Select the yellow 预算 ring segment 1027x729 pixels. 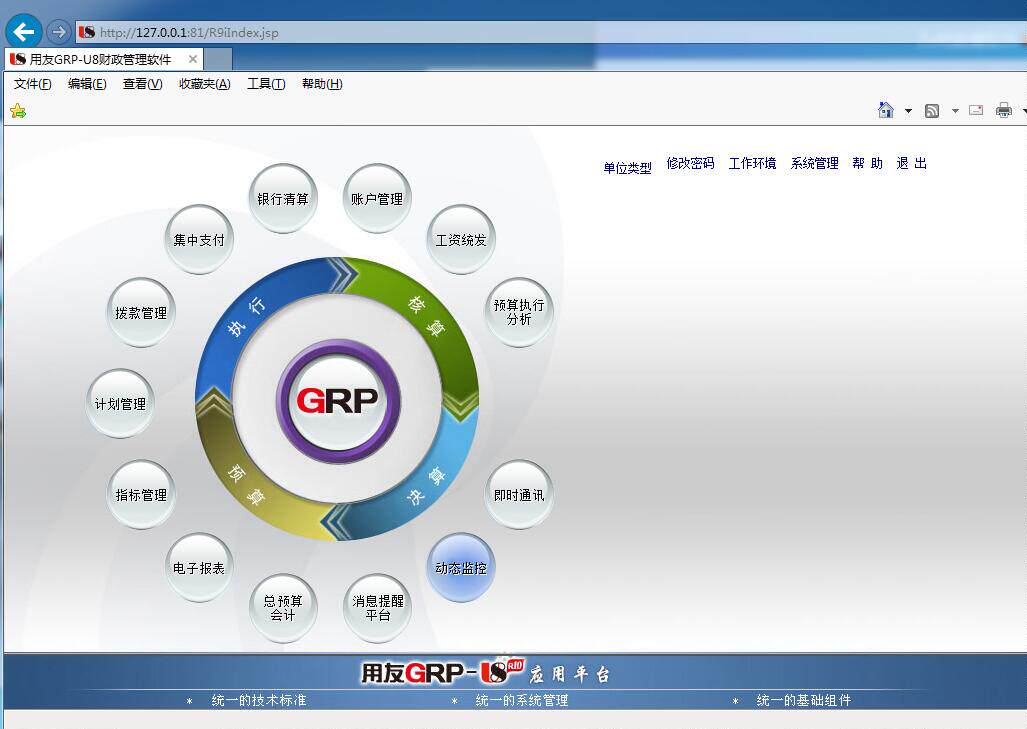click(x=248, y=486)
